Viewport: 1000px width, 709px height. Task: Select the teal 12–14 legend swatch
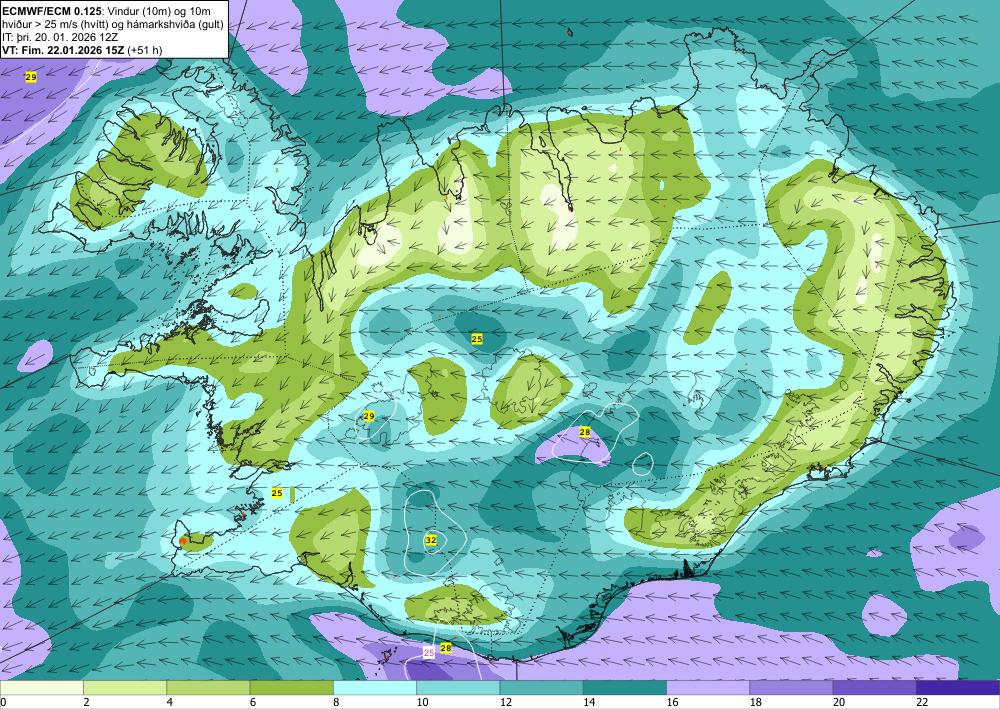click(541, 688)
